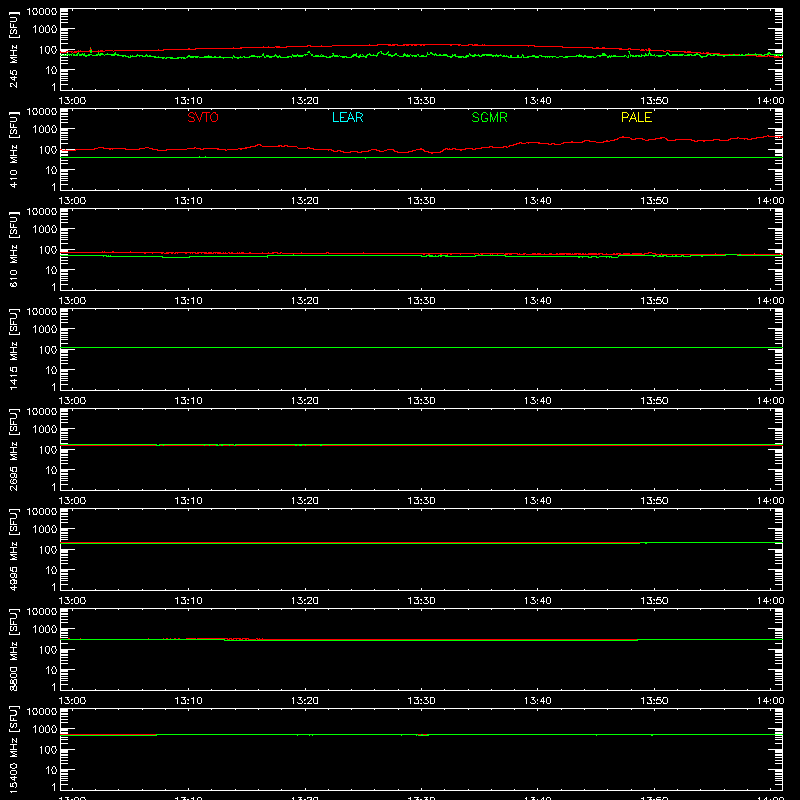Image resolution: width=800 pixels, height=800 pixels.
Task: Click 13:10 tick under the 245 MHz panel
Action: pos(188,101)
